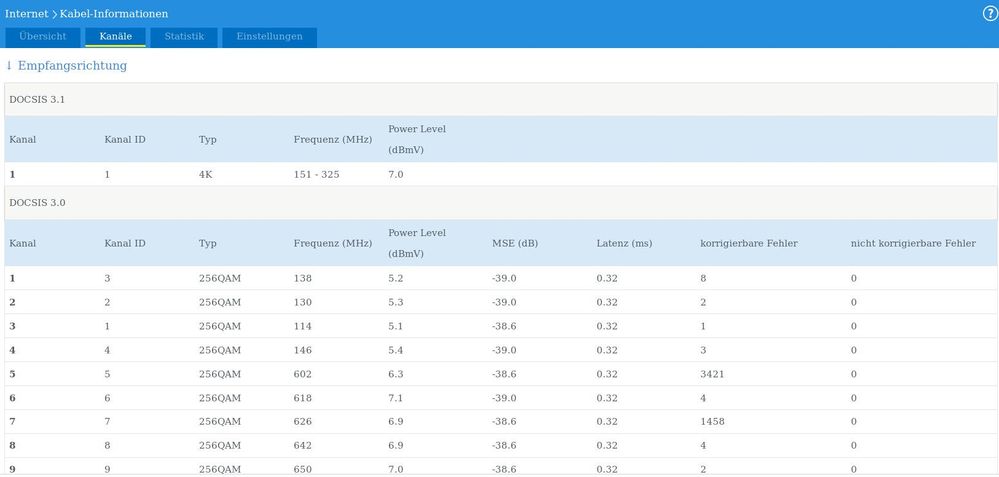Select frequency value 642

click(x=303, y=446)
